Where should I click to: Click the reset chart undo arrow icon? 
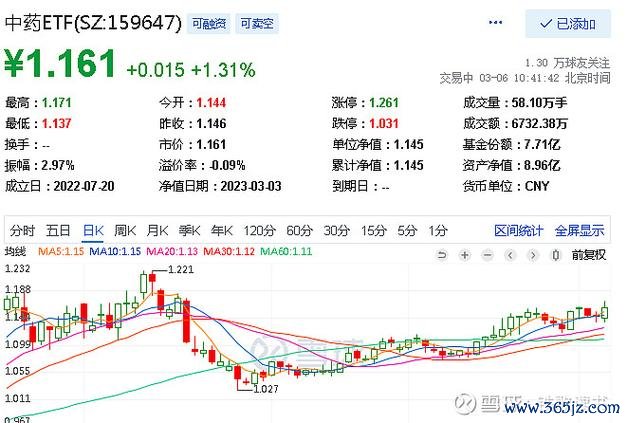pyautogui.click(x=442, y=255)
